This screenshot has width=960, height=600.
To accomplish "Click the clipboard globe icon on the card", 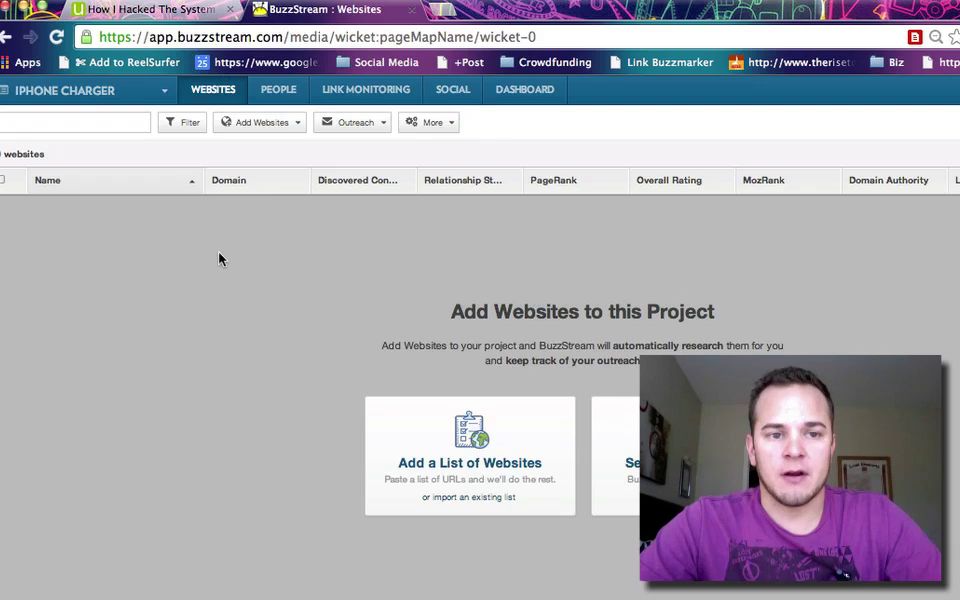I will point(471,430).
